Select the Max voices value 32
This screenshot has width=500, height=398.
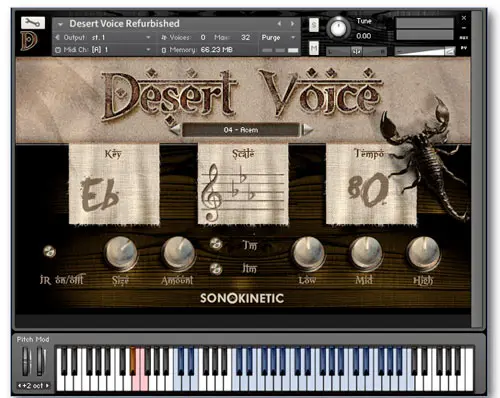coord(245,37)
